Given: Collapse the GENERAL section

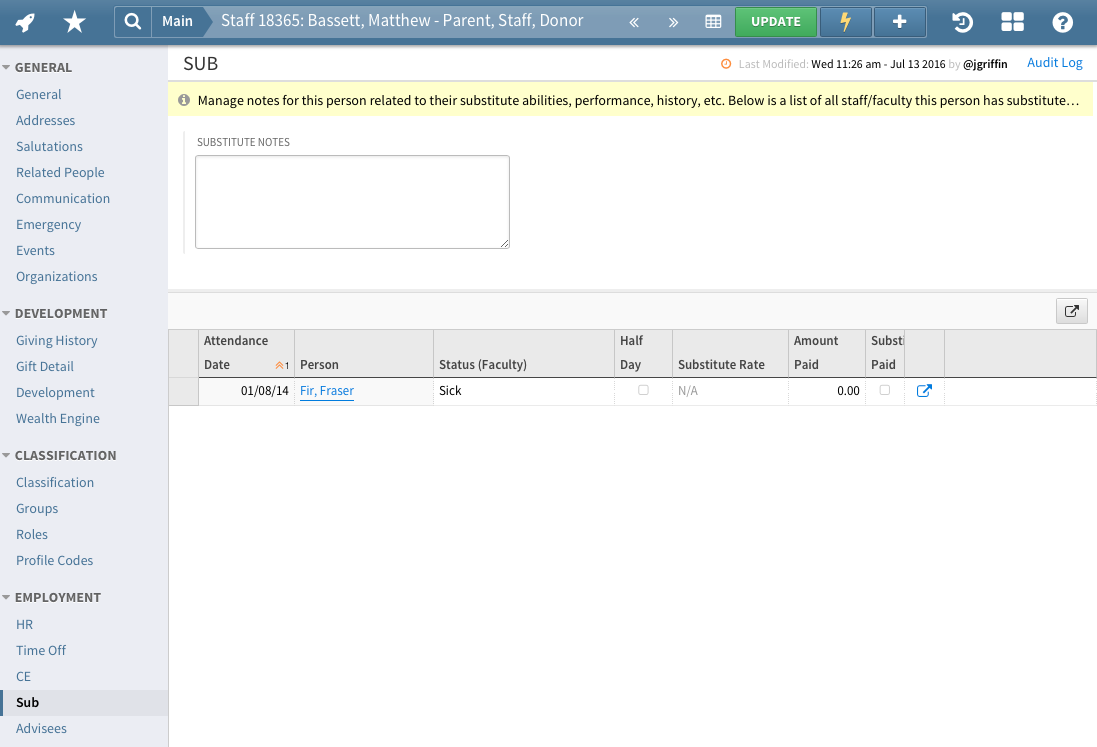Looking at the screenshot, I should pos(40,67).
